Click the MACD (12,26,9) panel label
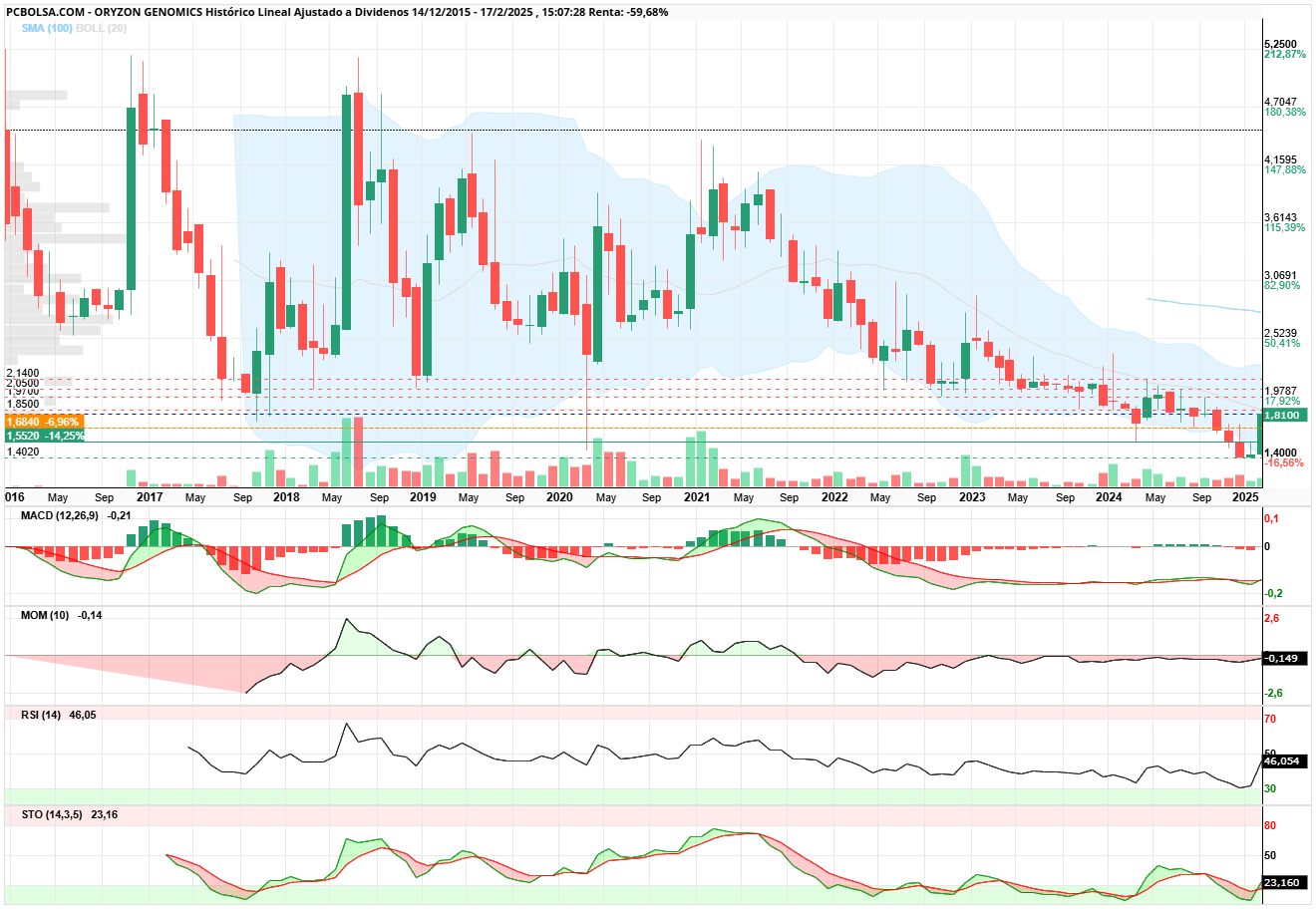The height and width of the screenshot is (909, 1316). [x=60, y=515]
